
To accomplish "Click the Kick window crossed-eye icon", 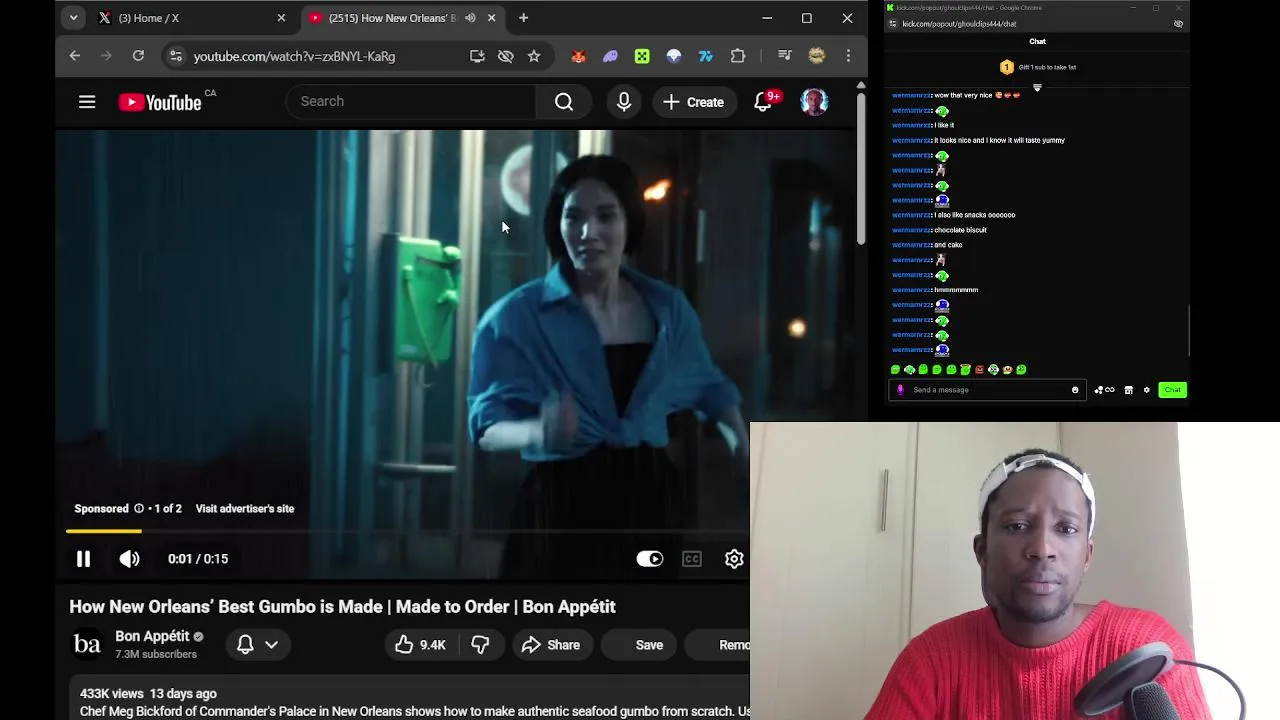I will pyautogui.click(x=1178, y=24).
